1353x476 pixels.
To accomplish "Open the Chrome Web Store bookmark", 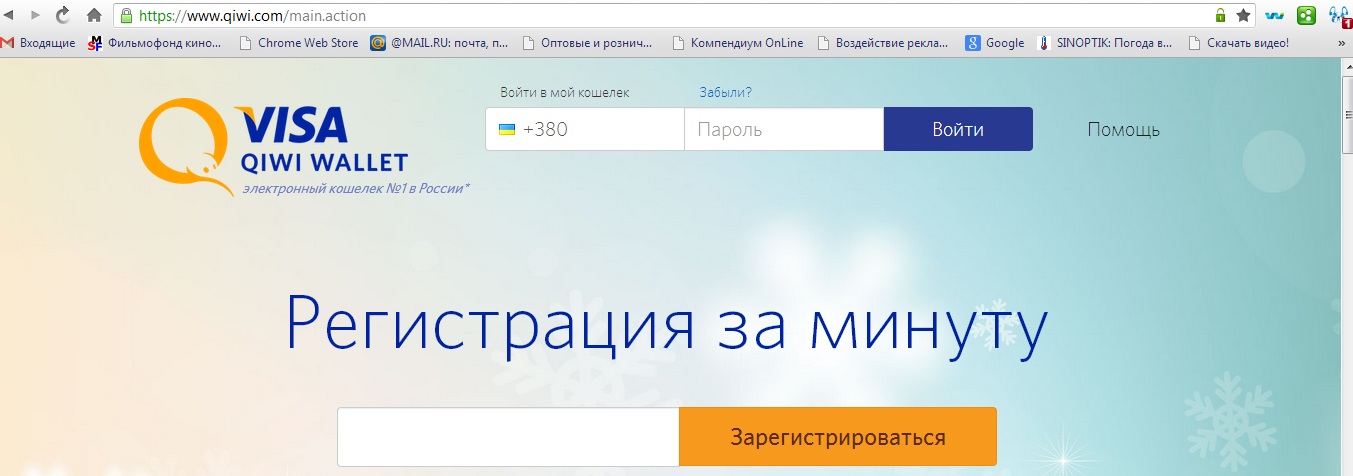I will pos(300,43).
